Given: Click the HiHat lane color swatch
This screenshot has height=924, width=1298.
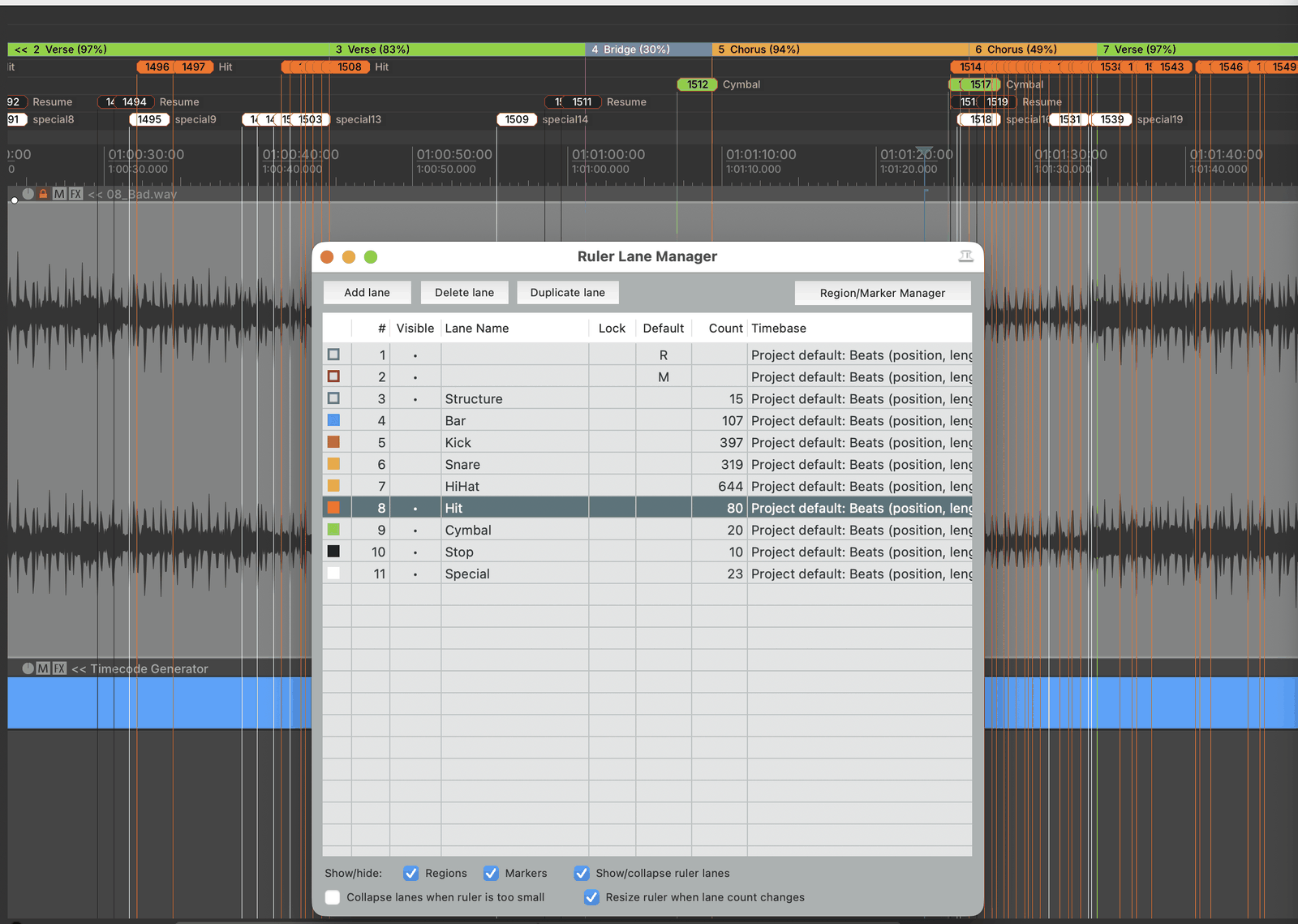Looking at the screenshot, I should (x=333, y=486).
